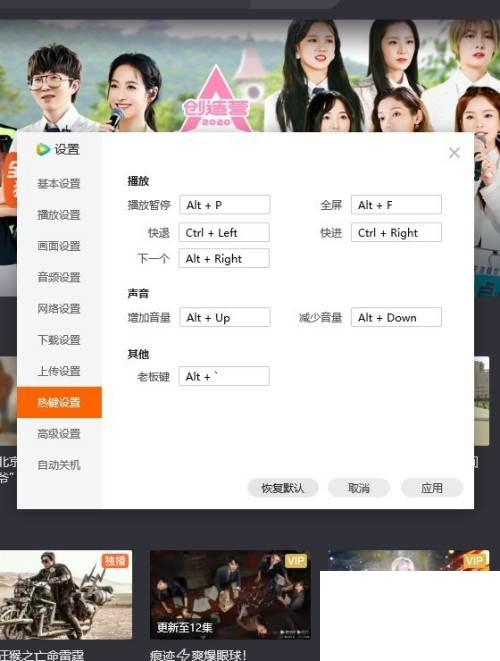The width and height of the screenshot is (500, 661).
Task: Click the 老板键 hotkey field
Action: [224, 376]
